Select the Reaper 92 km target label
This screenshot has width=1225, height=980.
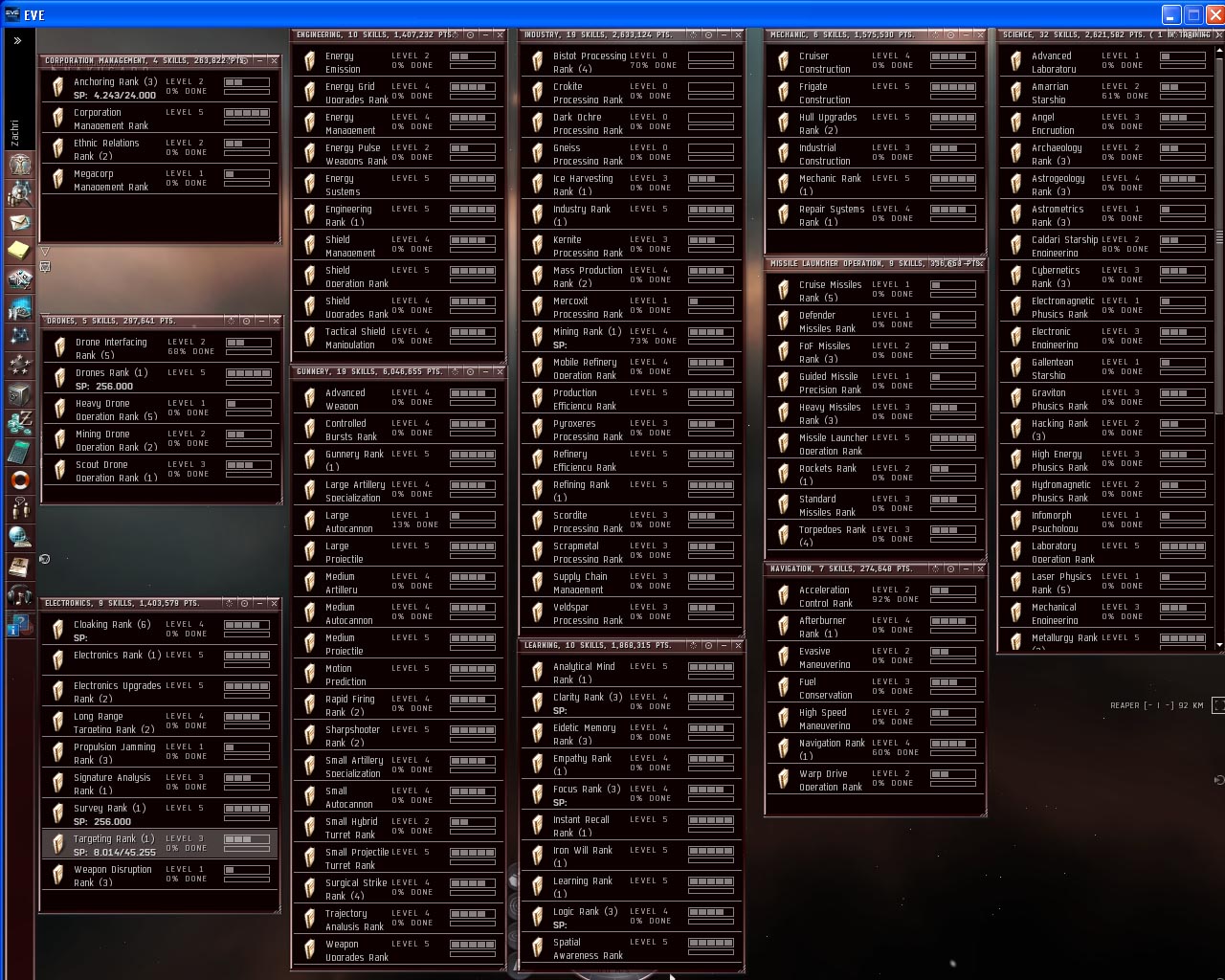tap(1156, 705)
